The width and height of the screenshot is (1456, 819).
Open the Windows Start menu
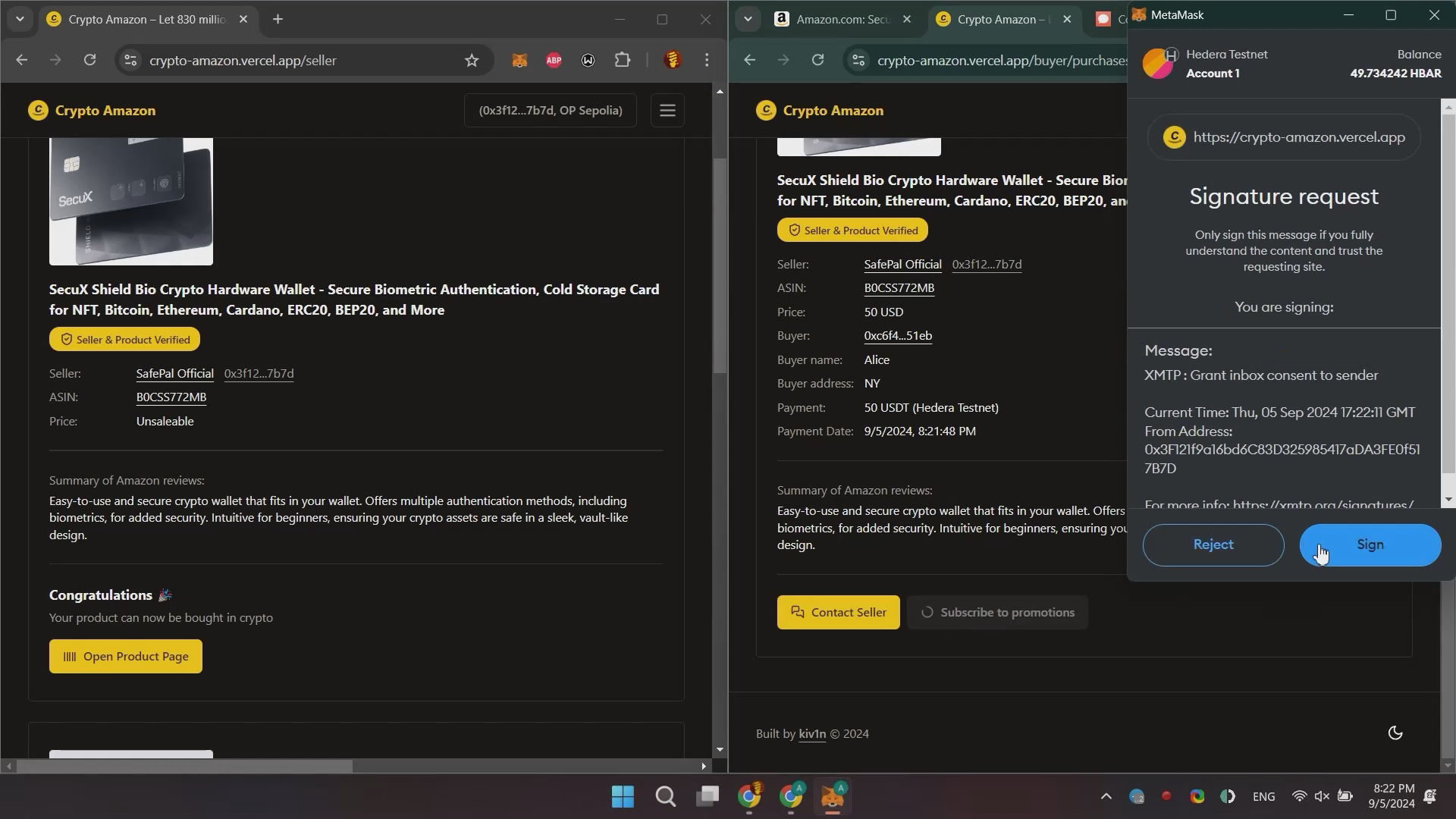623,796
